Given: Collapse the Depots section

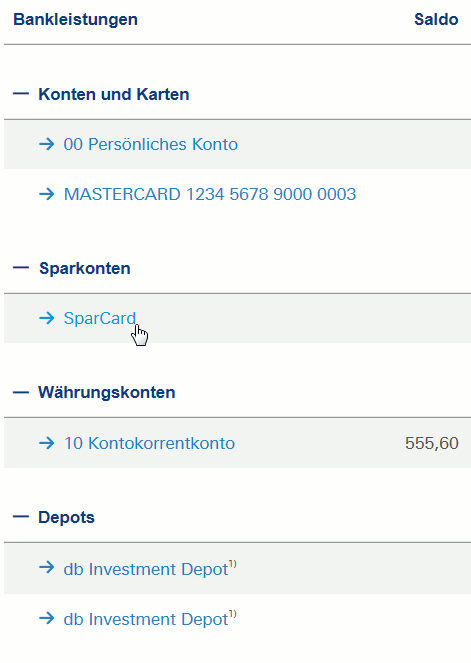Looking at the screenshot, I should (21, 517).
